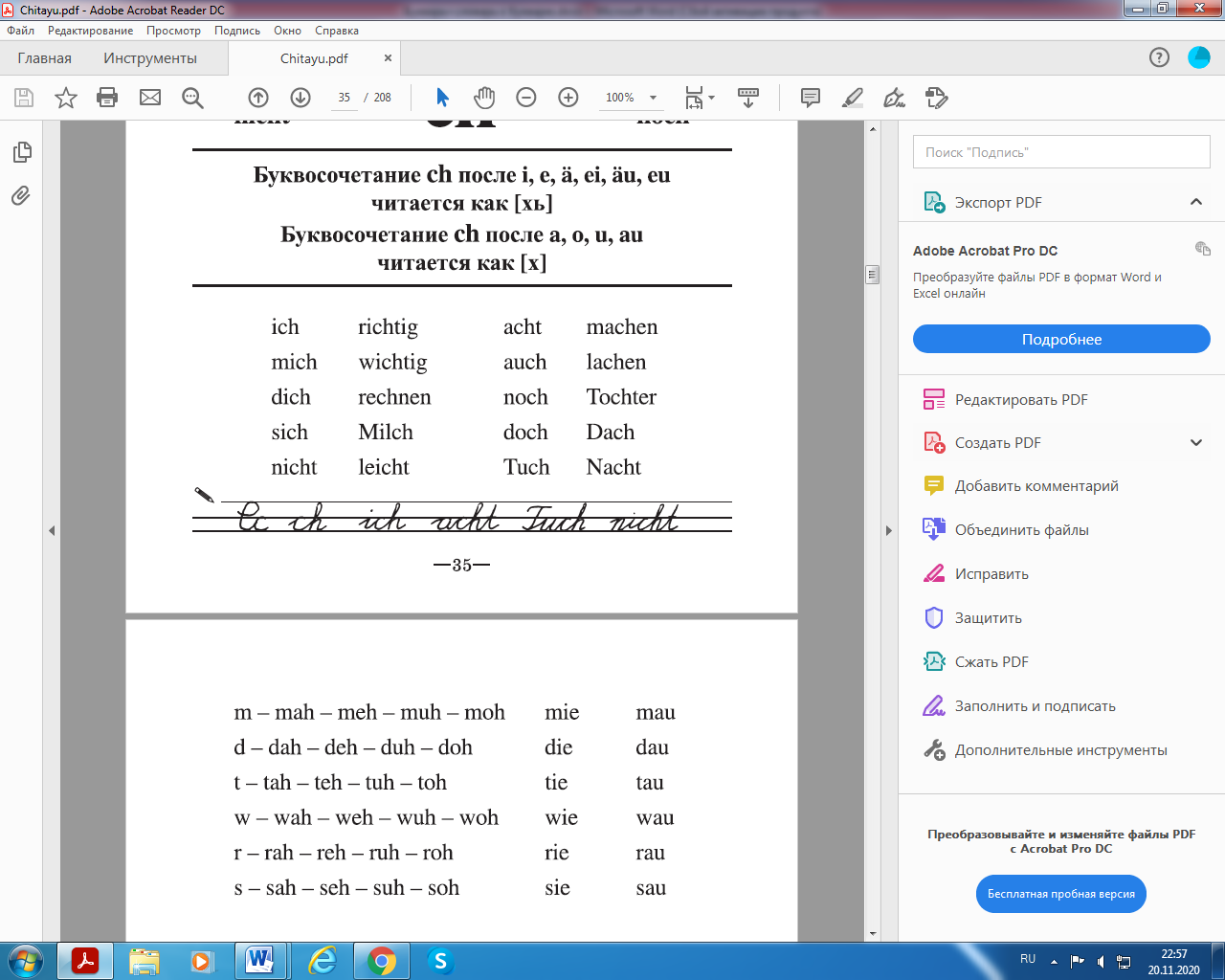Open the Sign document pen icon
This screenshot has width=1225, height=980.
pyautogui.click(x=895, y=98)
